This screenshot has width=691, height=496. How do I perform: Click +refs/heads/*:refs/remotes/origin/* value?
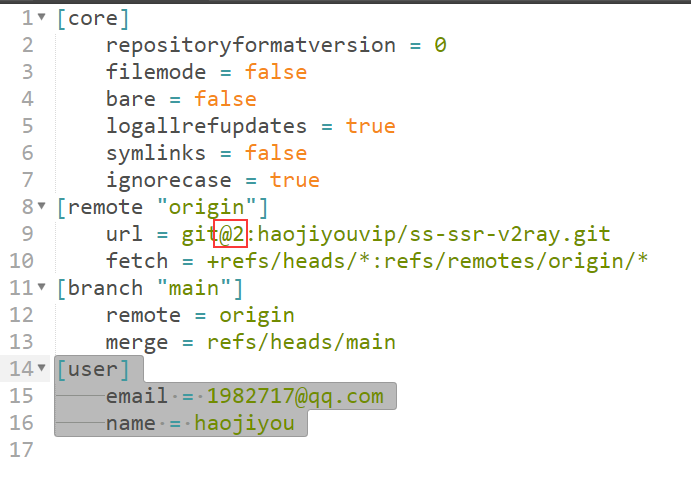(427, 261)
